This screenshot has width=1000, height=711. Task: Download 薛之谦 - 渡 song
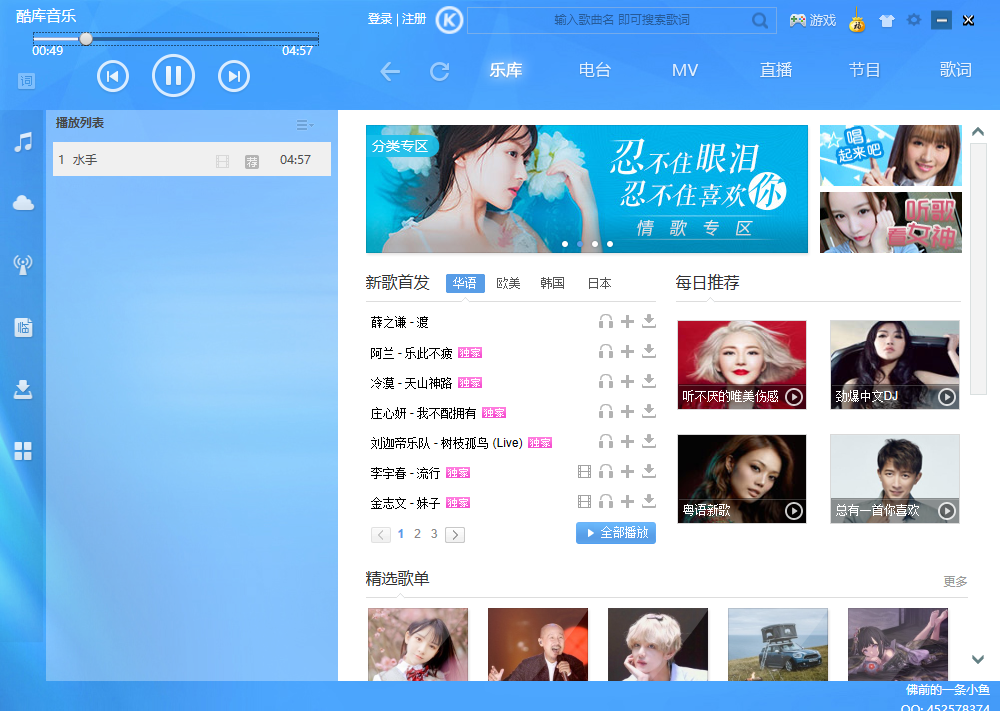pyautogui.click(x=649, y=321)
